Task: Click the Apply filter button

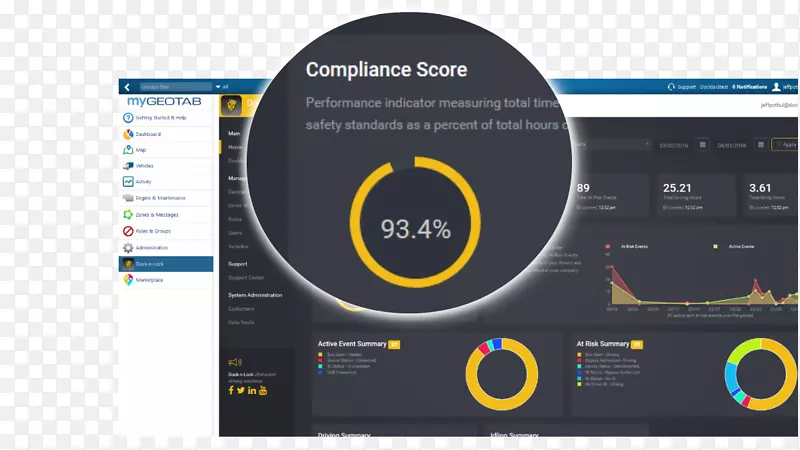Action: click(785, 145)
